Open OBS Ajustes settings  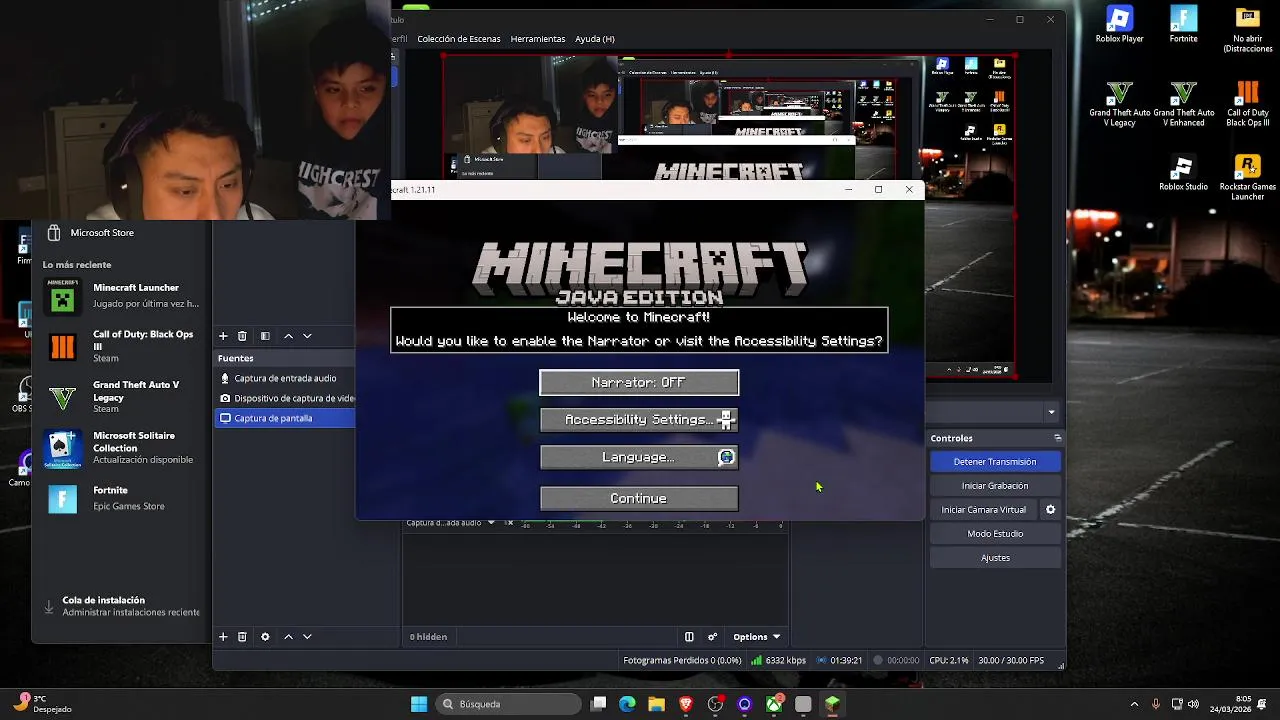995,558
